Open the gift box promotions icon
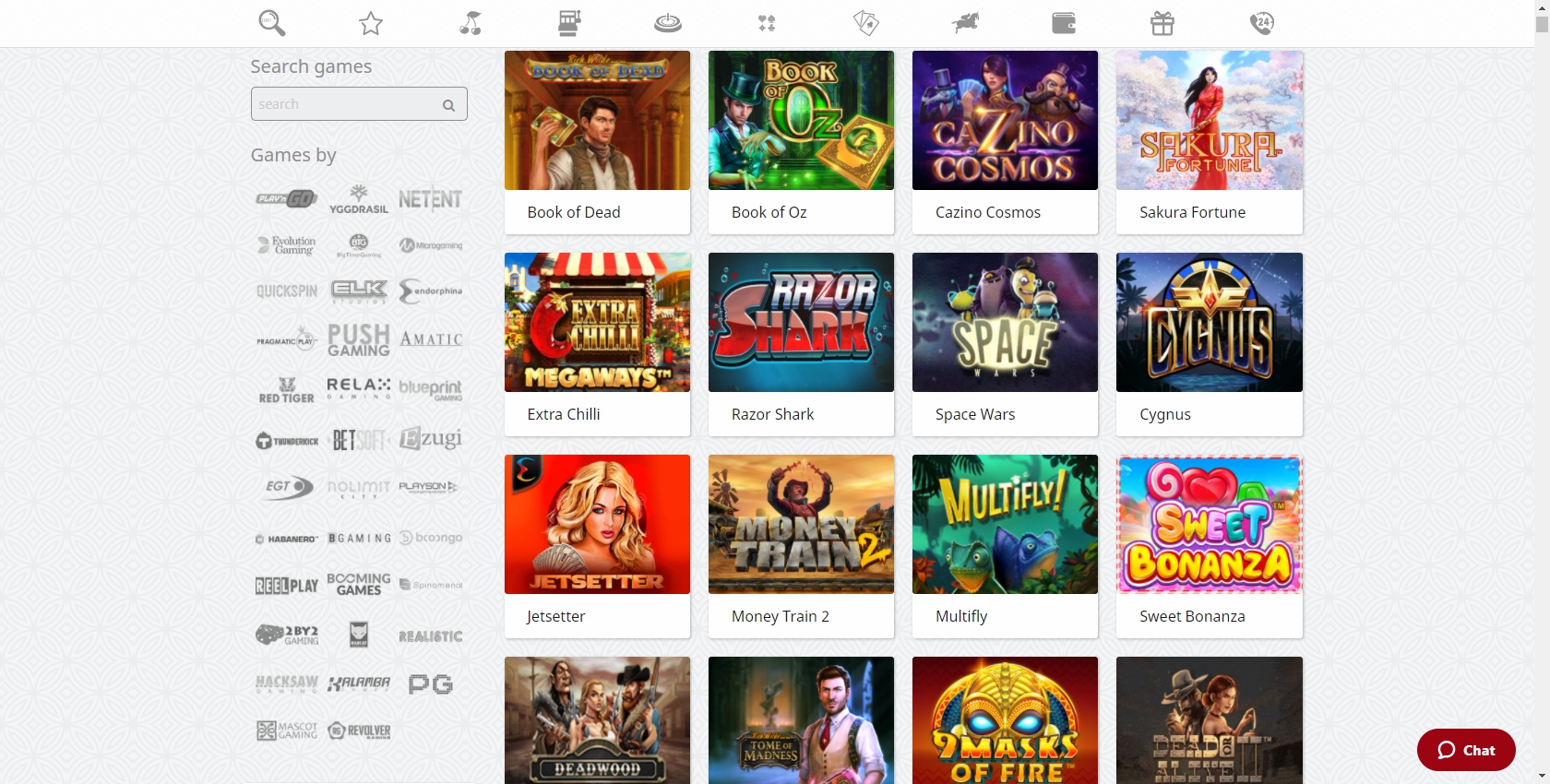 pyautogui.click(x=1162, y=23)
